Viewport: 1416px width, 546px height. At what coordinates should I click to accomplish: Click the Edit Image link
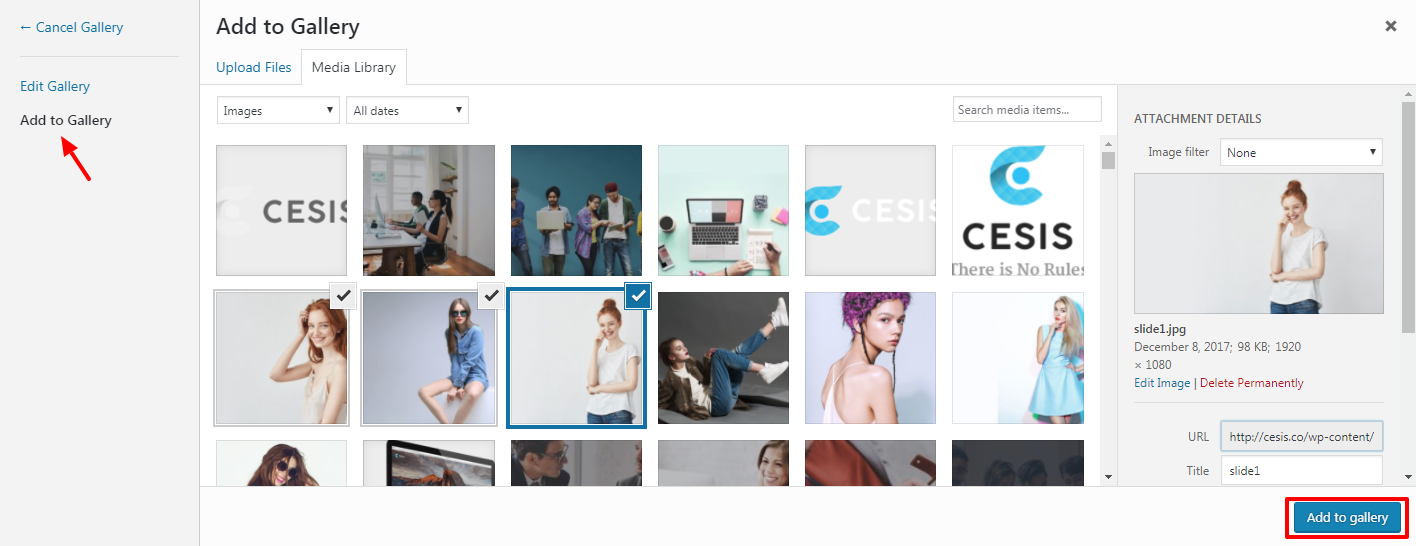pos(1162,383)
